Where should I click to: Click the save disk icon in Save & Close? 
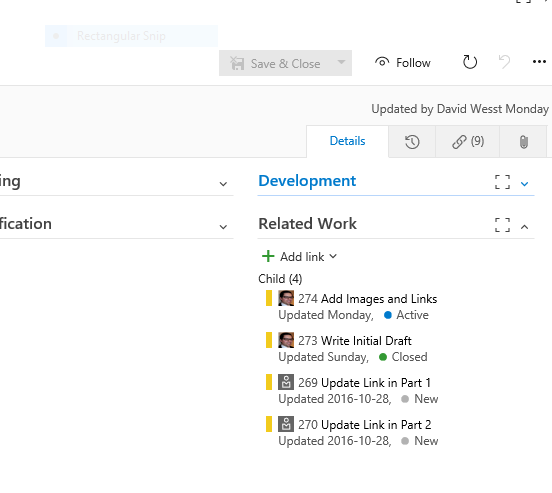[237, 63]
